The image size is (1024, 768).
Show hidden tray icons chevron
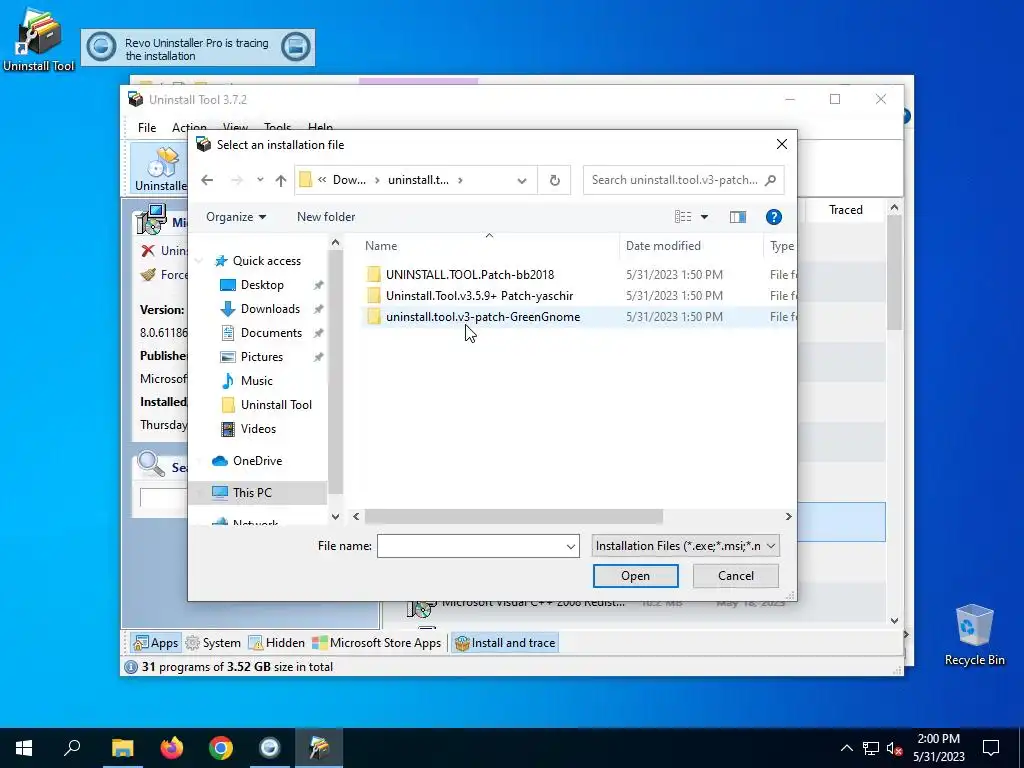846,748
